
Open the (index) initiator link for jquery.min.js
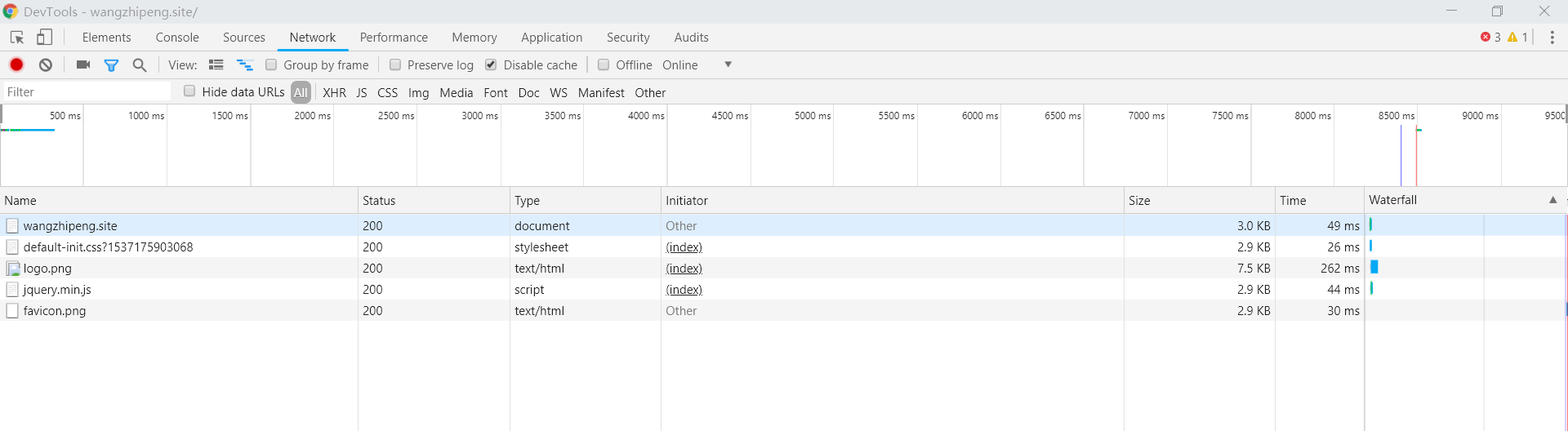(x=684, y=290)
